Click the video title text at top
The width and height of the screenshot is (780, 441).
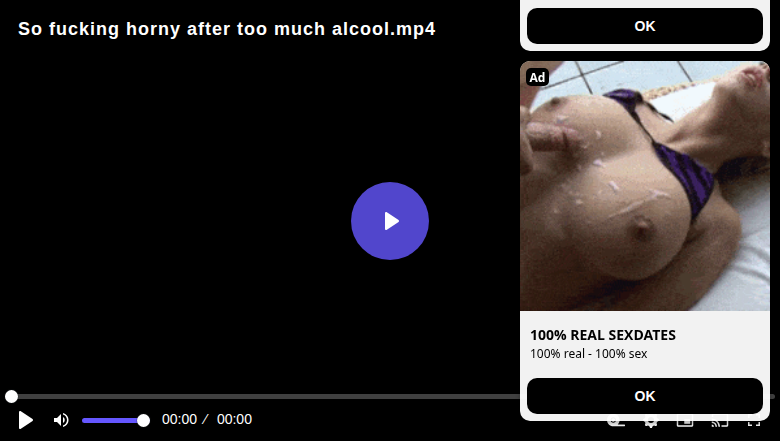pyautogui.click(x=227, y=29)
